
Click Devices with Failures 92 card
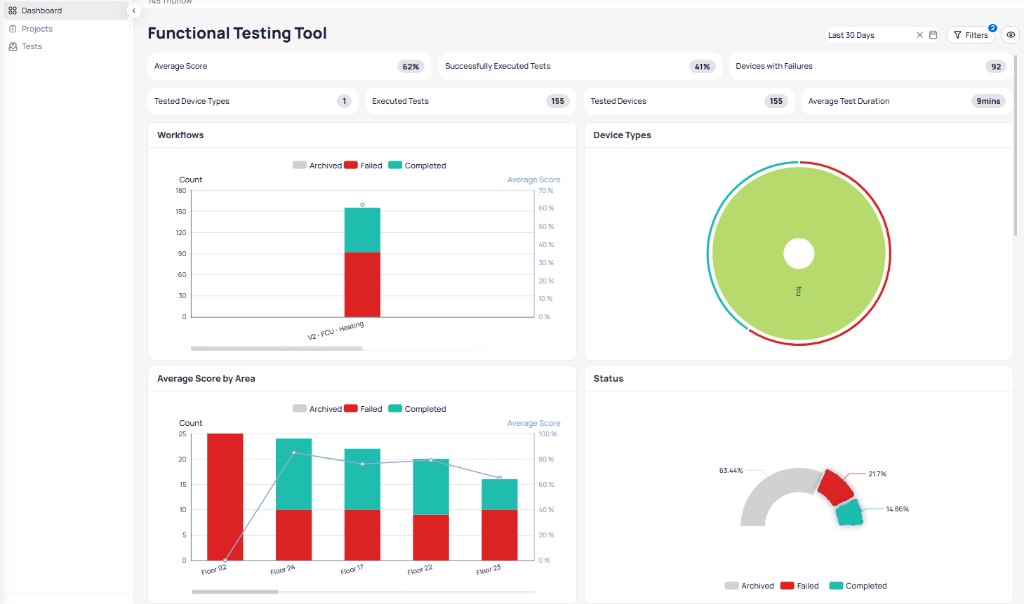click(871, 67)
